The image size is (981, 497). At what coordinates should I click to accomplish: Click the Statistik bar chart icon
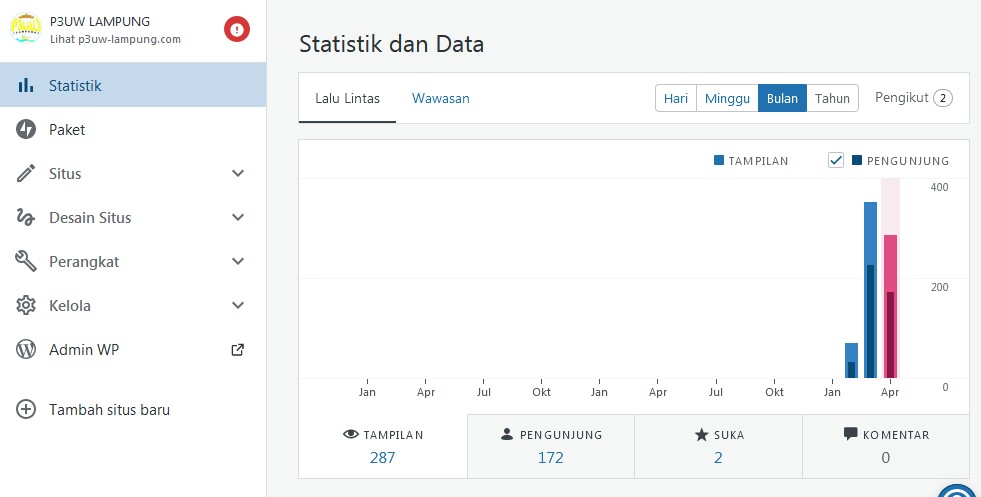point(26,85)
